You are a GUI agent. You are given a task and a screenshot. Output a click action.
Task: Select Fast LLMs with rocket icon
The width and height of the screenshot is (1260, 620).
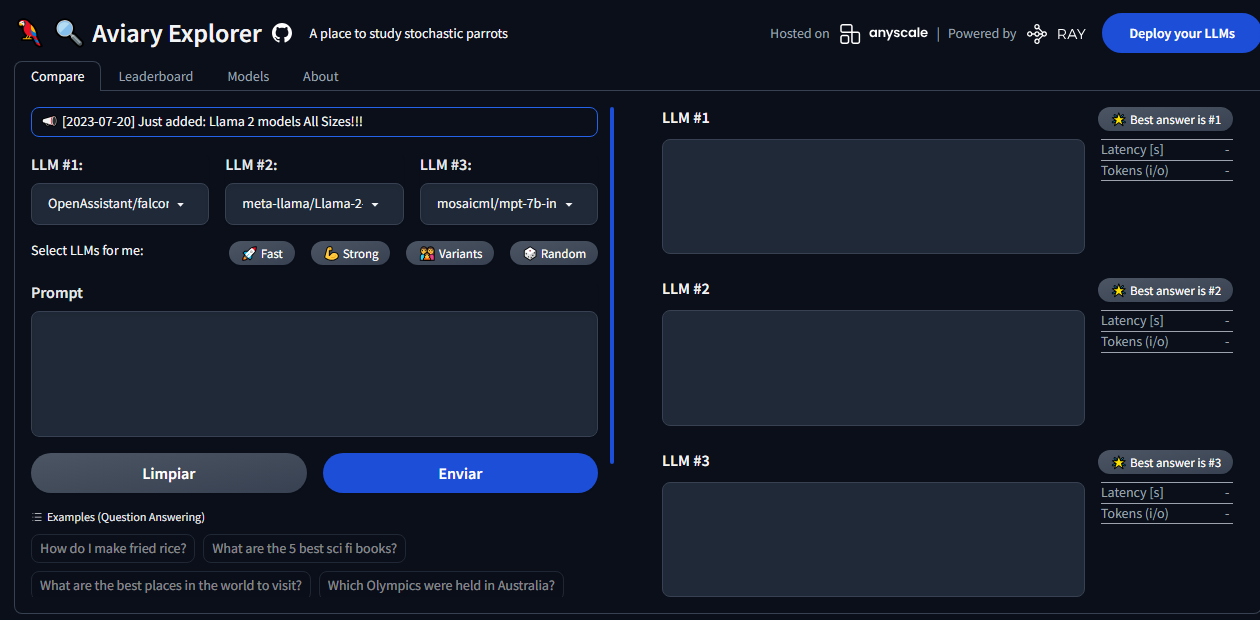tap(262, 254)
